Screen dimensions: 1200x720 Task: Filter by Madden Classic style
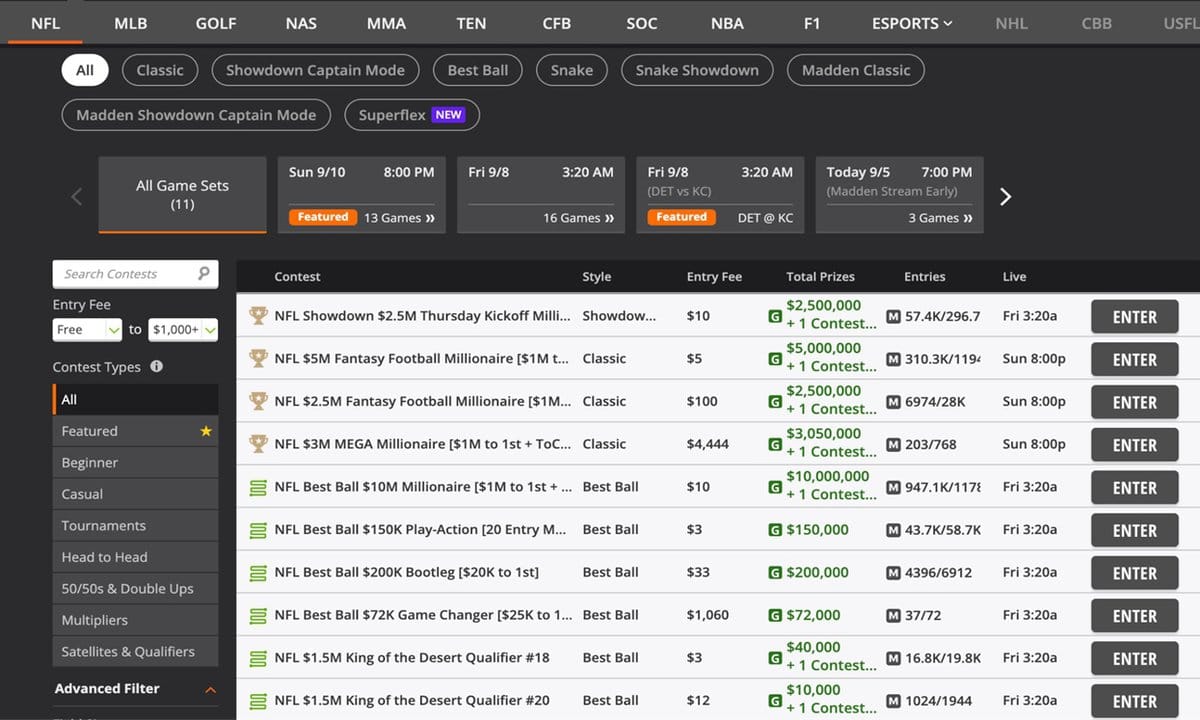856,70
